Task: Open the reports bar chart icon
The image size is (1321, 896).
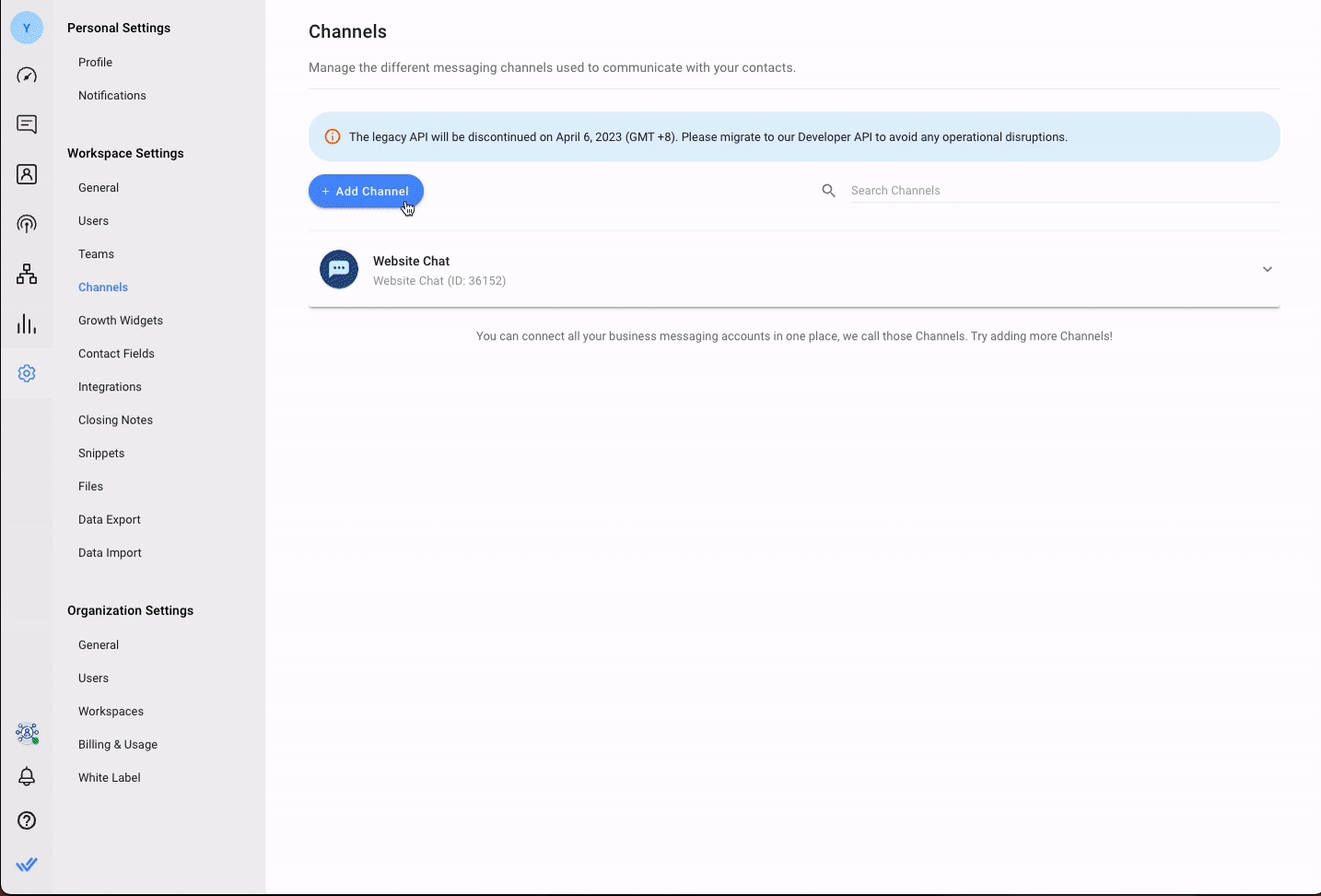Action: tap(27, 323)
